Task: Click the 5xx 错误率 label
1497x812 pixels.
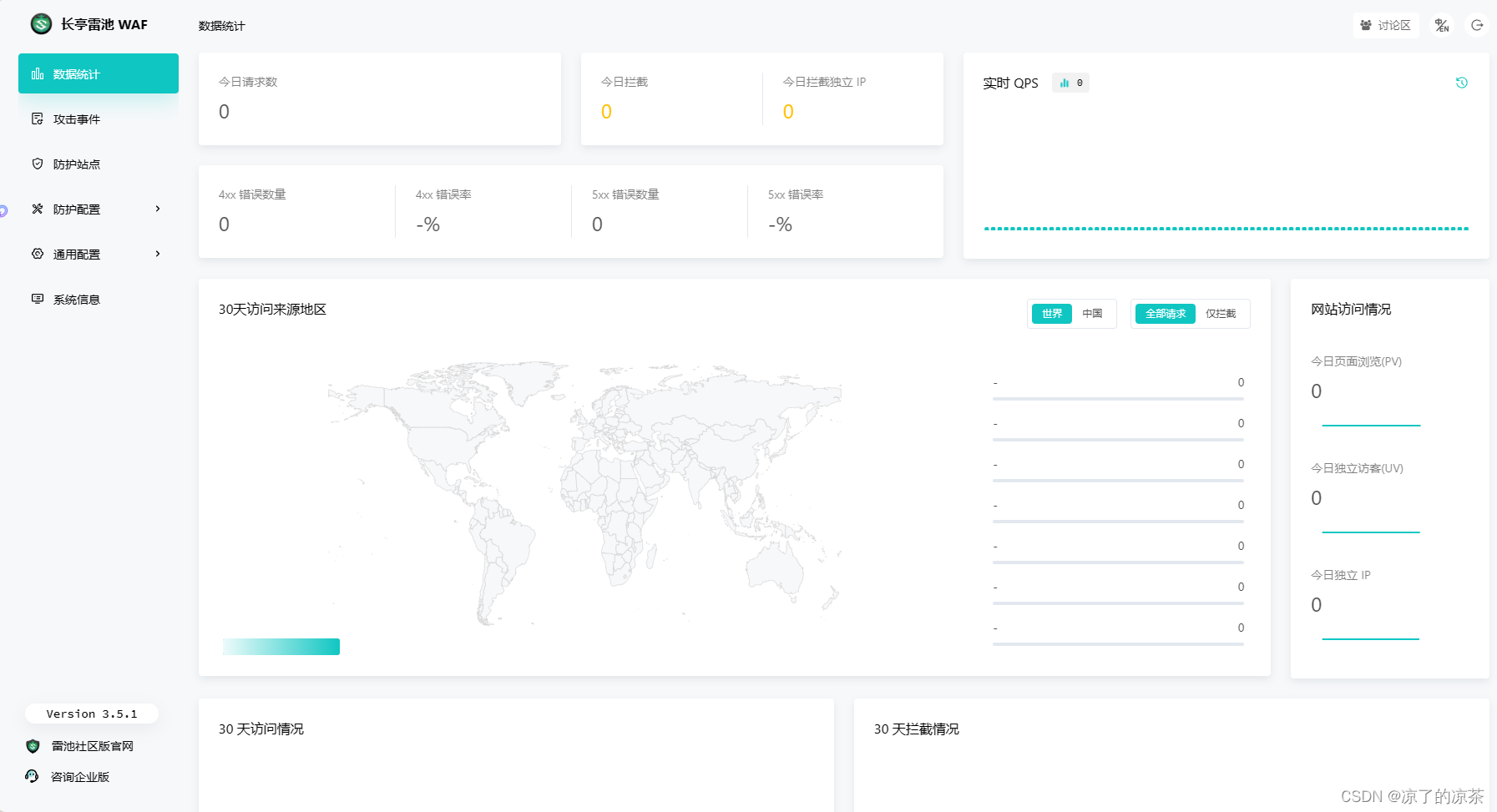Action: point(796,194)
